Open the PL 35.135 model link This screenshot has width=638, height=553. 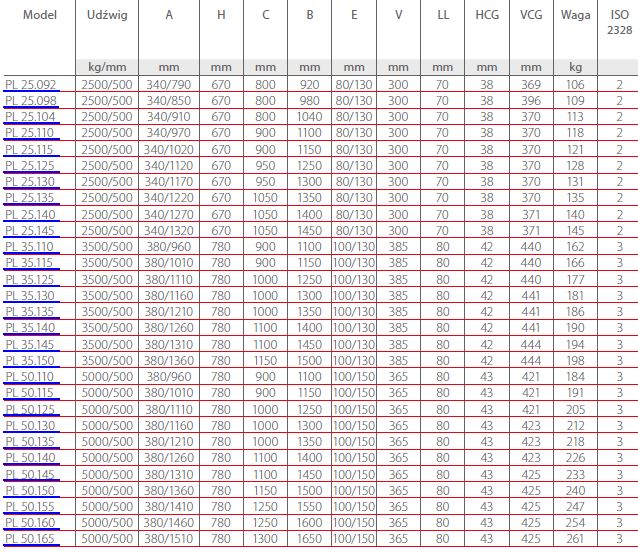[30, 312]
